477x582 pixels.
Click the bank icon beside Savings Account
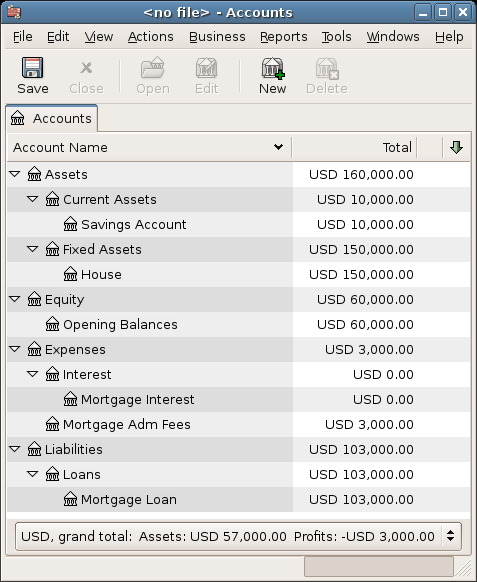[x=71, y=224]
